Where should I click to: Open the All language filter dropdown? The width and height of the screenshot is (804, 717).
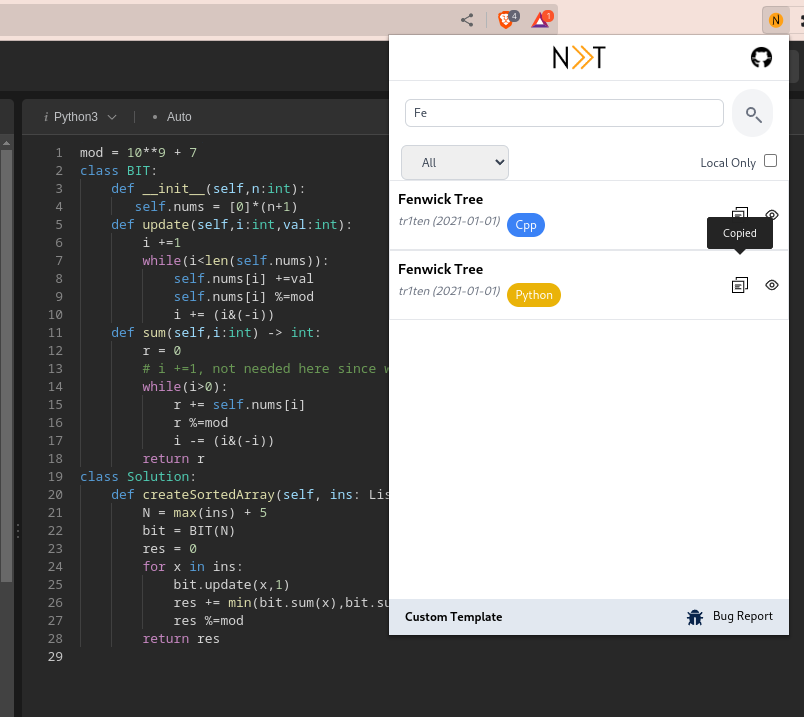[x=455, y=162]
